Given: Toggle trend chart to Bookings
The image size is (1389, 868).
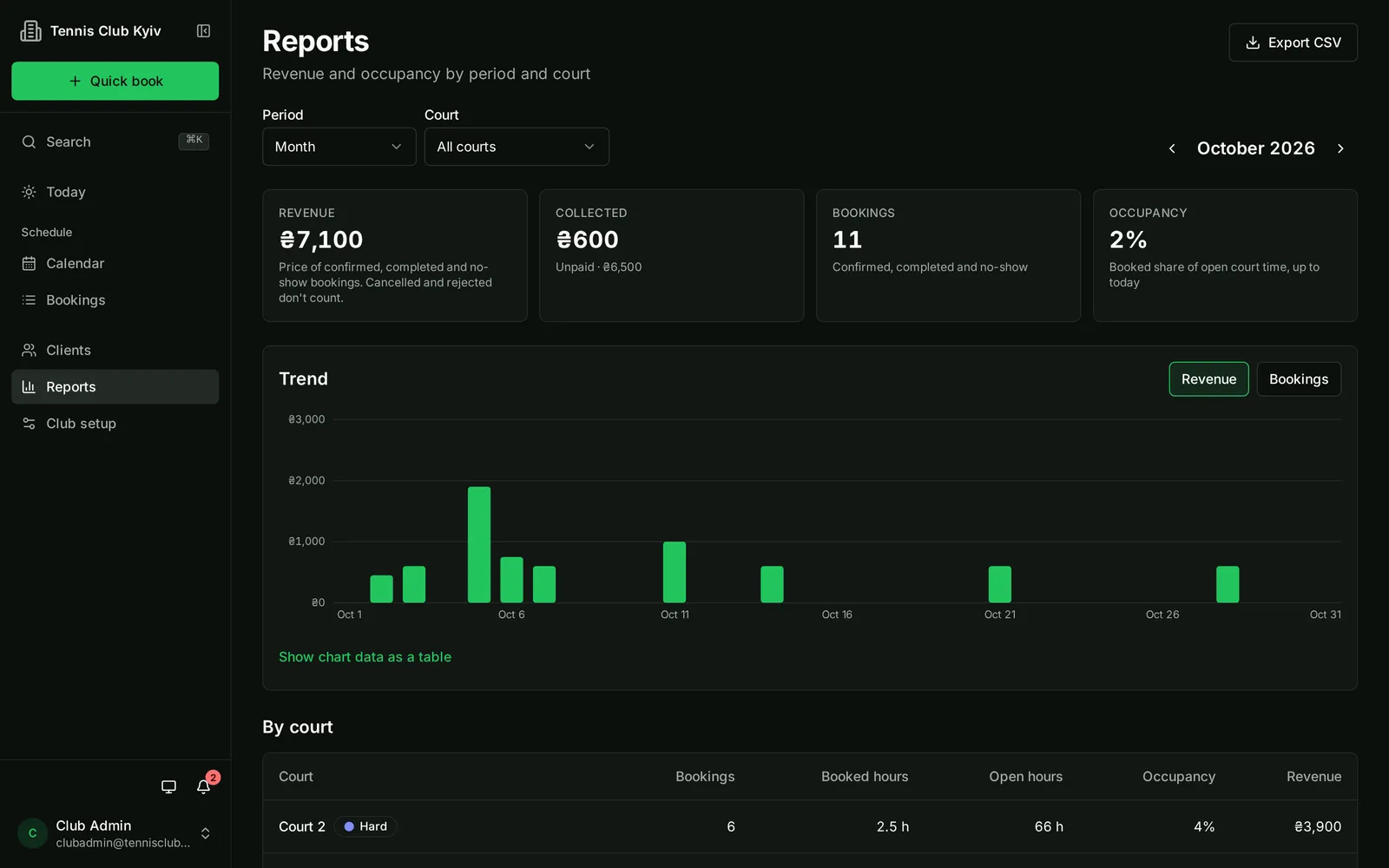Looking at the screenshot, I should [1299, 379].
